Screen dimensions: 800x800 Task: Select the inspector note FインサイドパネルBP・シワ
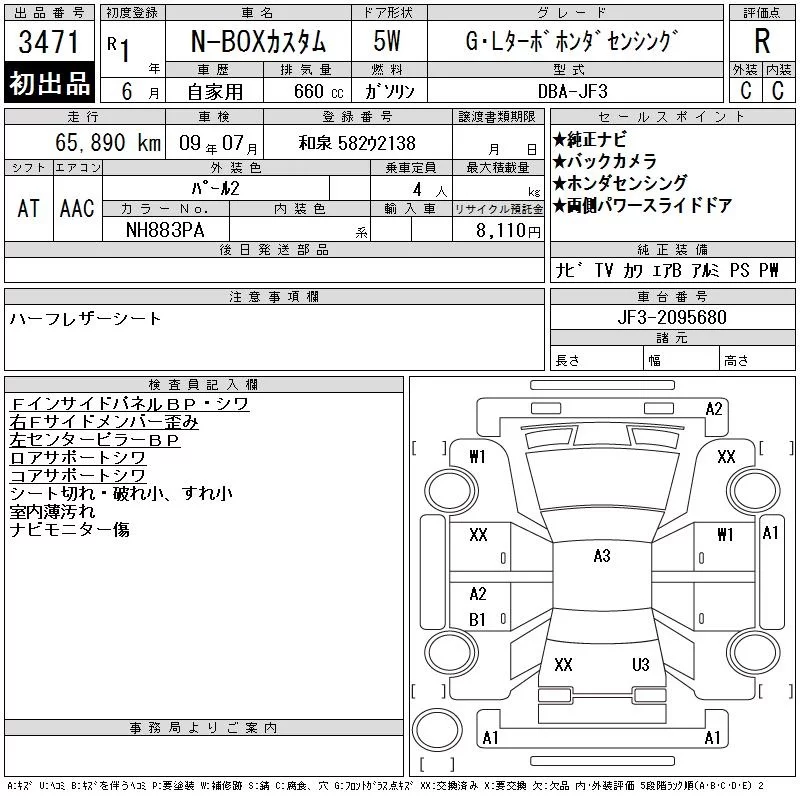tap(130, 404)
